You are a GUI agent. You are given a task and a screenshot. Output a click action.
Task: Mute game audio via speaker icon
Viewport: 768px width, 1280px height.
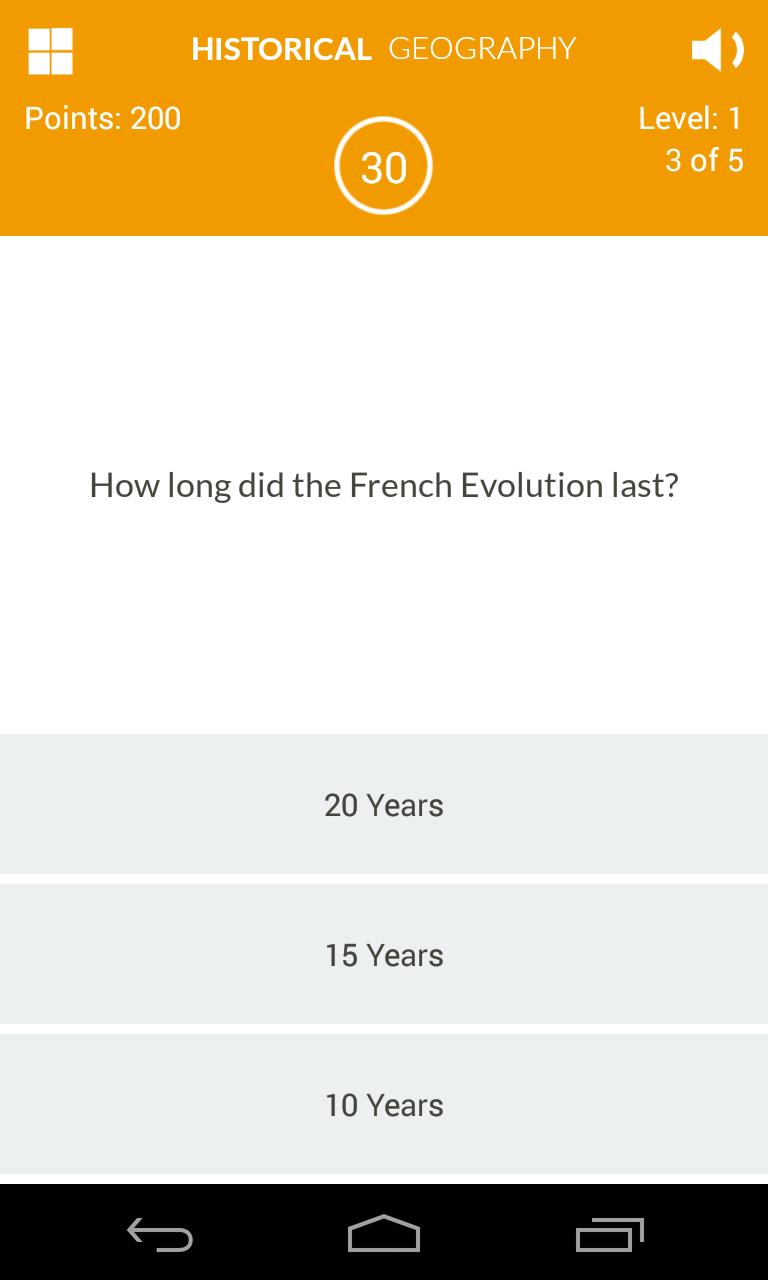pos(719,50)
